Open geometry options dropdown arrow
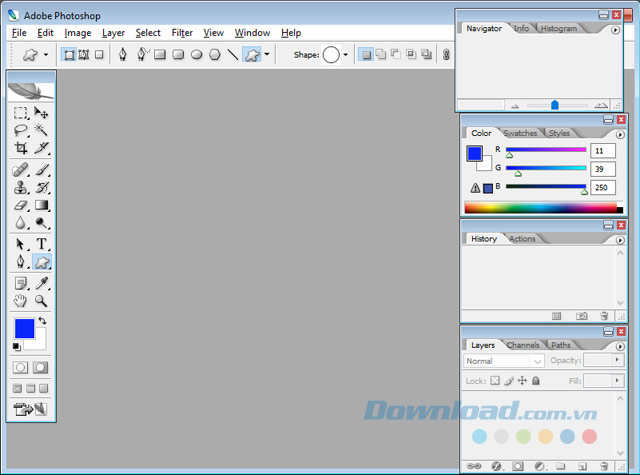This screenshot has width=640, height=475. coord(267,54)
